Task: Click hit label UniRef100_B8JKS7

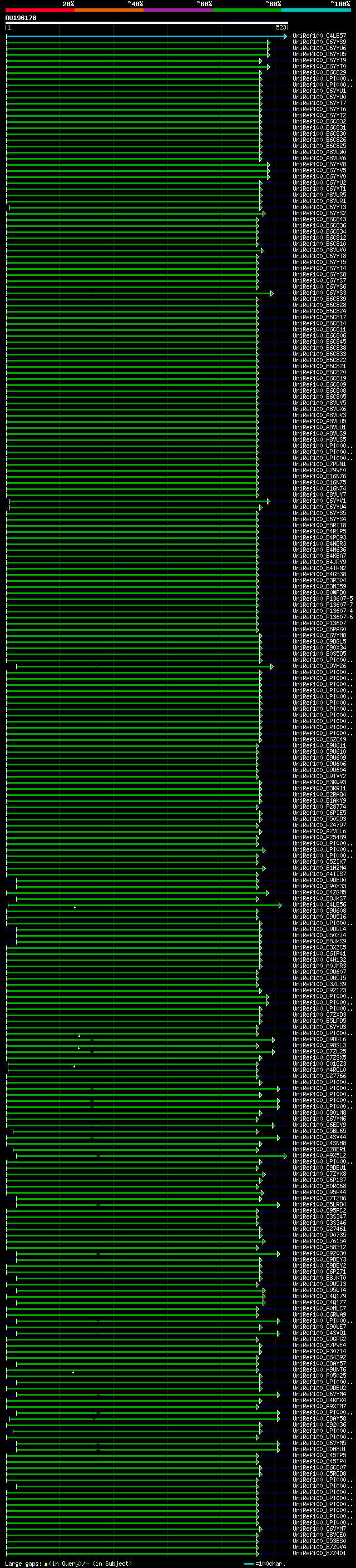Action: click(319, 898)
